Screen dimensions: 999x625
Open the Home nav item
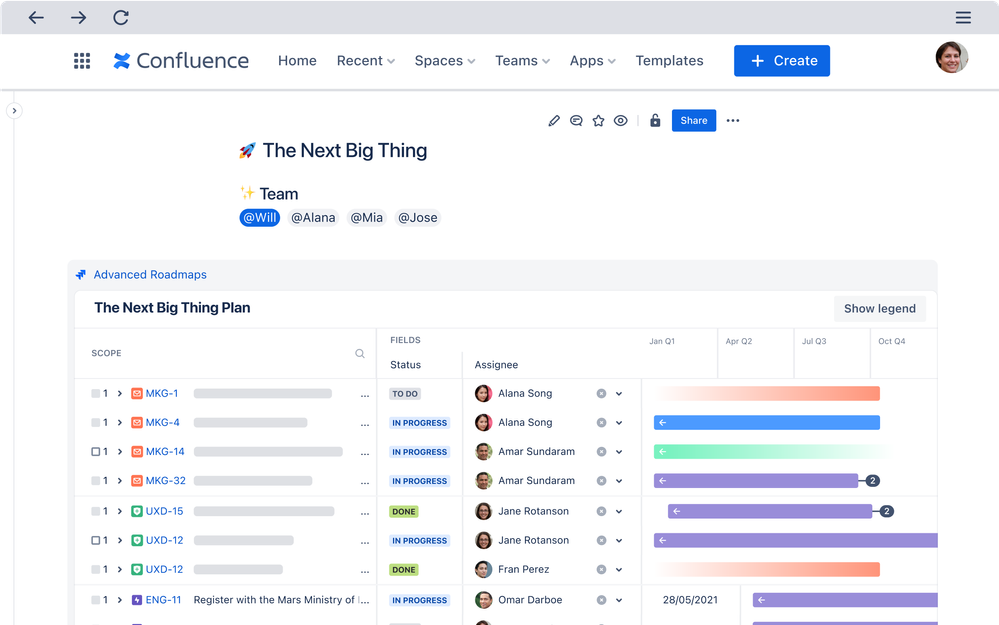coord(297,61)
